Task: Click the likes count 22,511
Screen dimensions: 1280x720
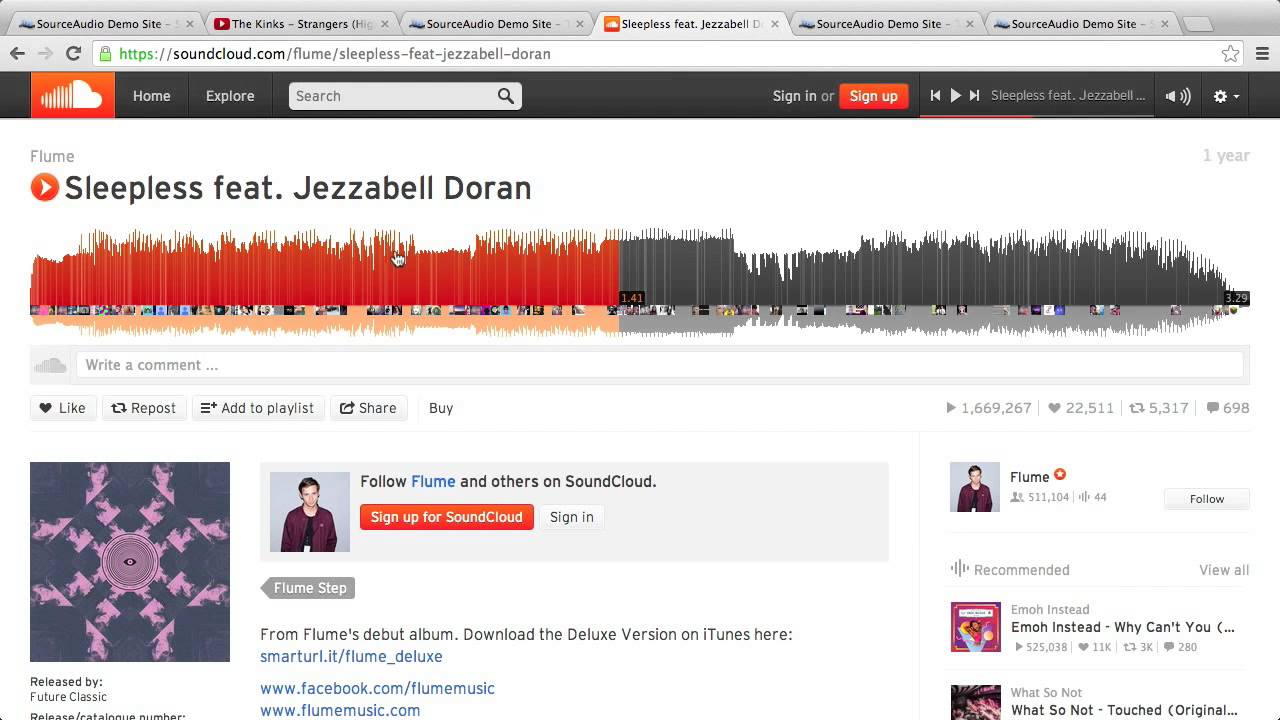Action: pyautogui.click(x=1080, y=408)
